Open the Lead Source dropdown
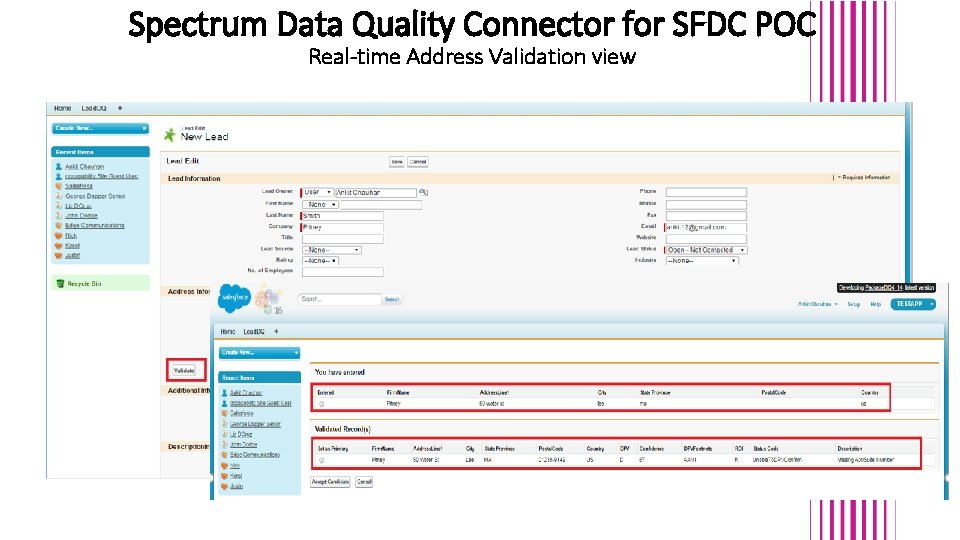 tap(332, 250)
